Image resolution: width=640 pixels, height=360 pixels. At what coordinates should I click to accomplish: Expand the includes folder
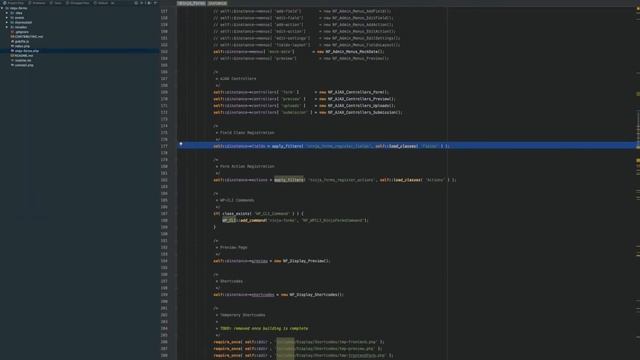point(7,27)
